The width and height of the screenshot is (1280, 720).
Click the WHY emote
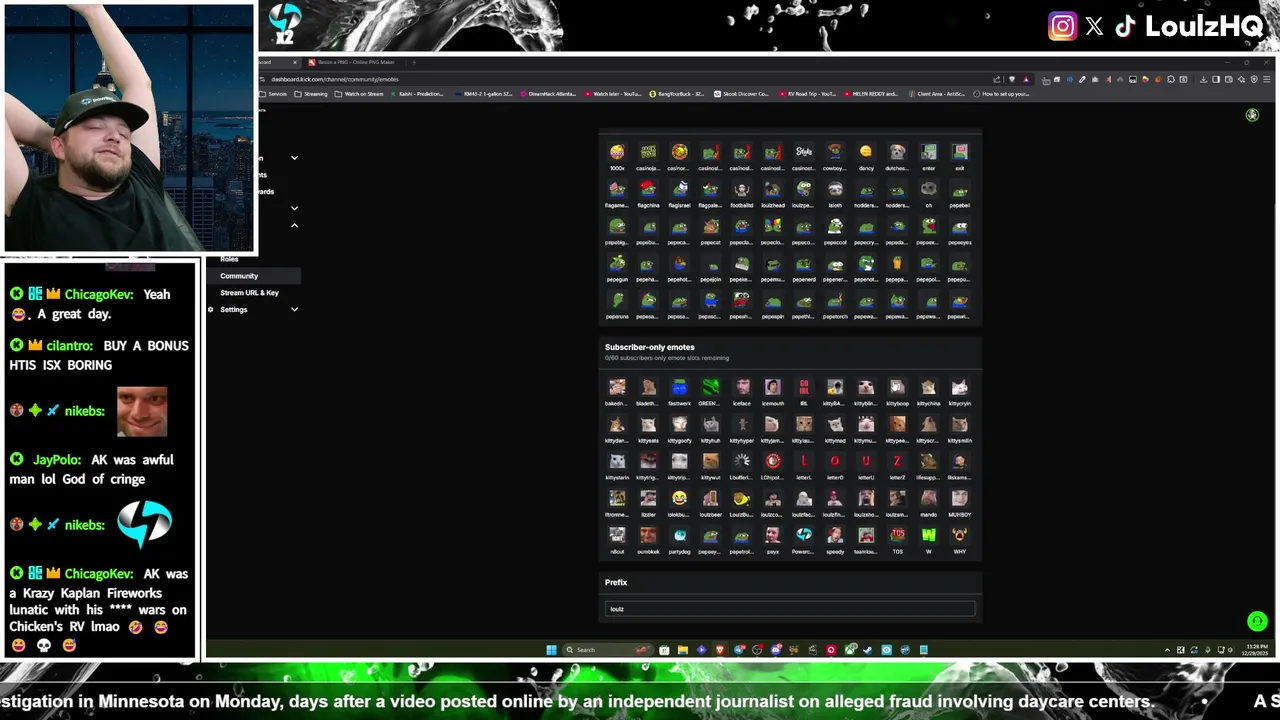tap(960, 536)
